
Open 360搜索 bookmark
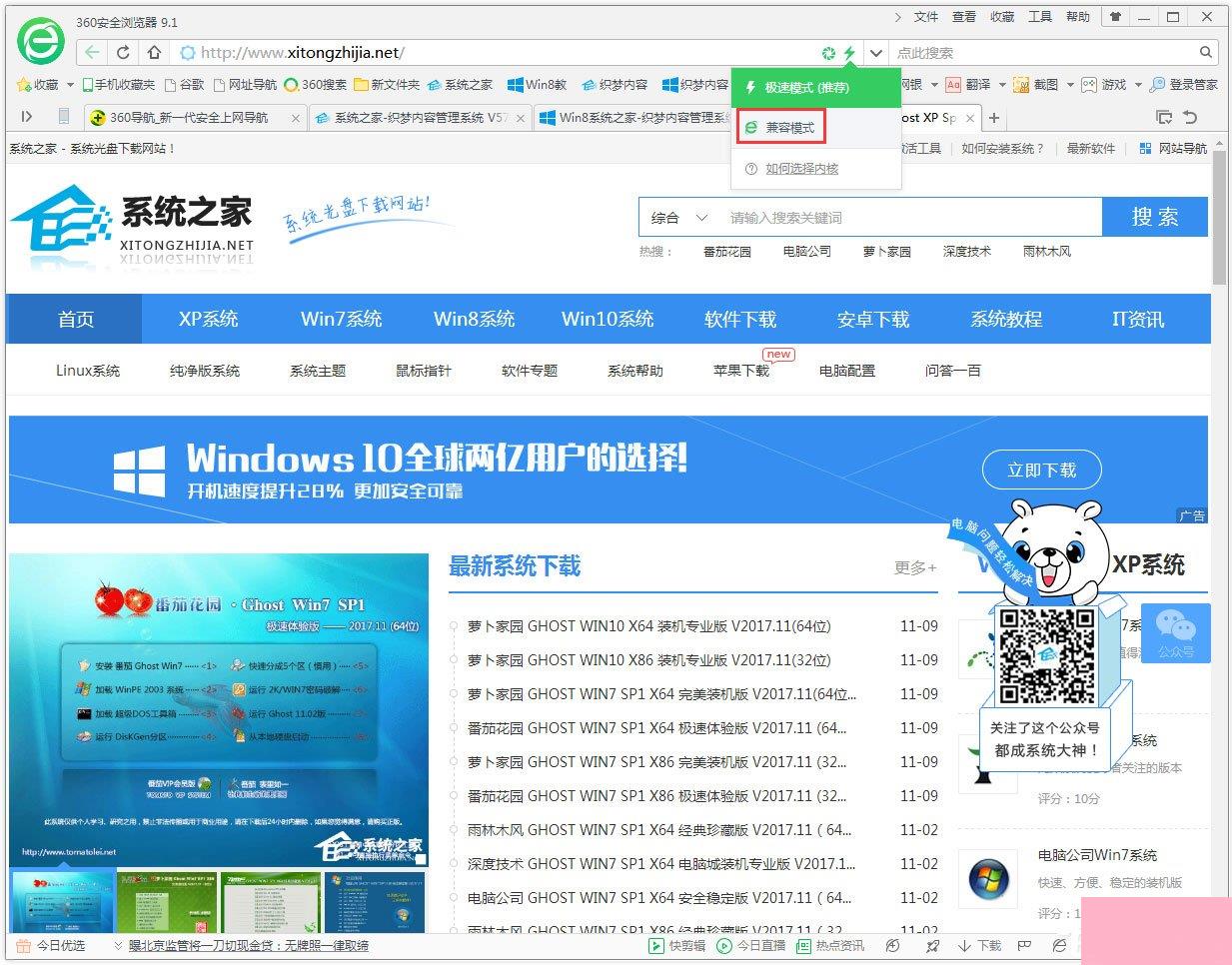(316, 85)
